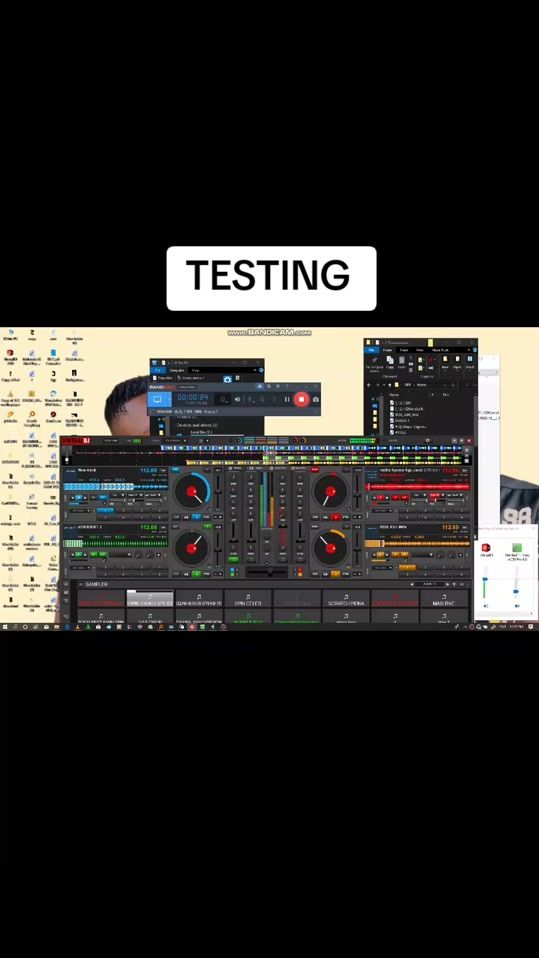
Task: Trigger the SPIN CELEB sampler pad
Action: pyautogui.click(x=248, y=599)
